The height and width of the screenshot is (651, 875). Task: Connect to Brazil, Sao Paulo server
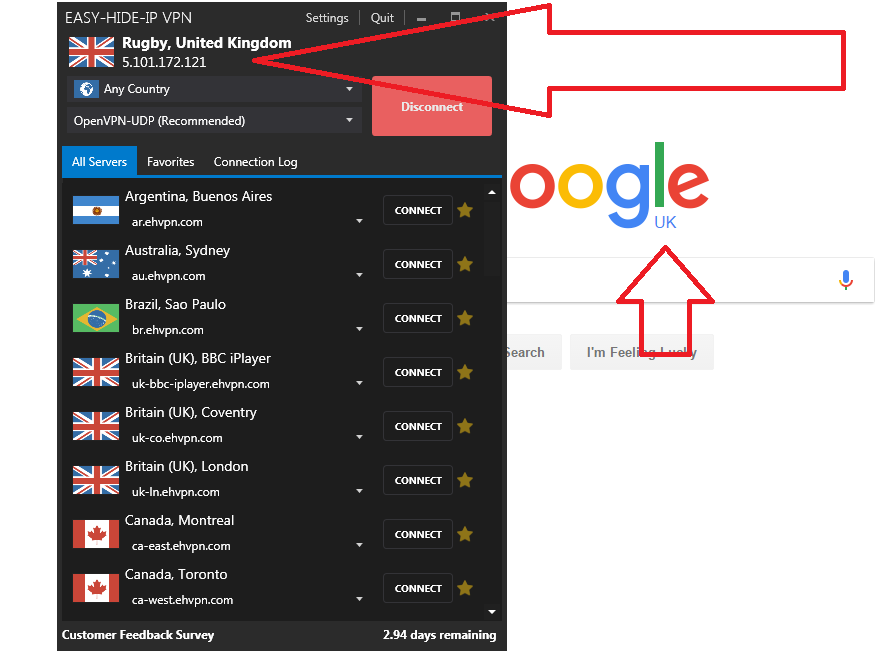[x=418, y=319]
